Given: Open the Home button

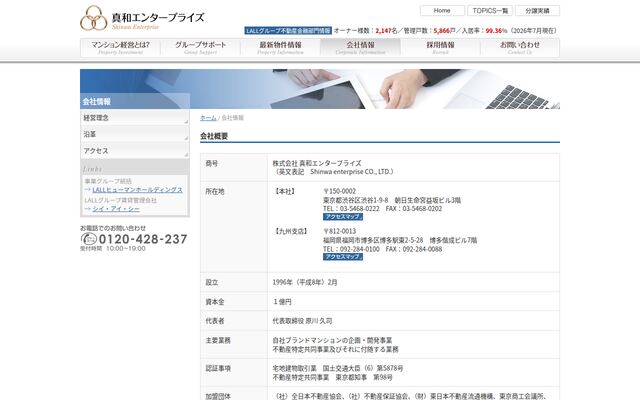Looking at the screenshot, I should 442,11.
